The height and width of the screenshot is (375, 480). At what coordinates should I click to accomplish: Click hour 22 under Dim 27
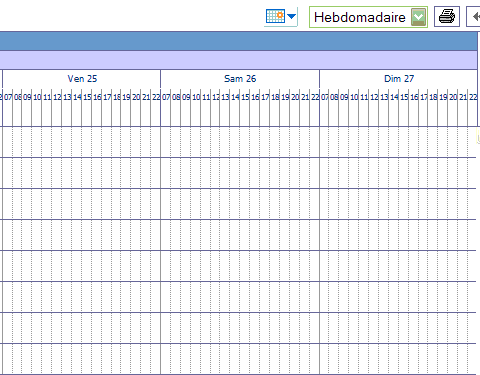click(473, 97)
